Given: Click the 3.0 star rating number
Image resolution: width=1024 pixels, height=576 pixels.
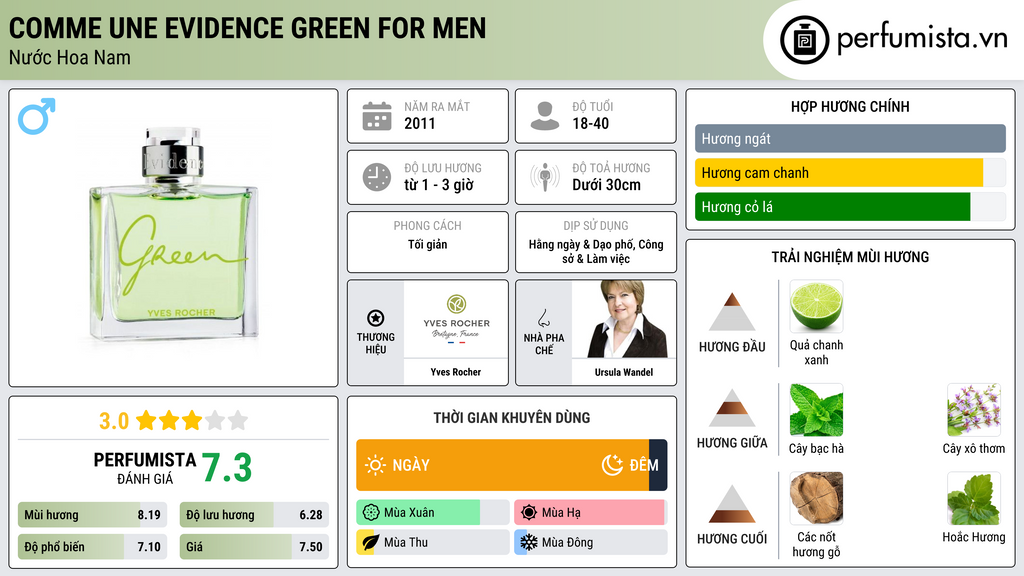Looking at the screenshot, I should point(114,421).
